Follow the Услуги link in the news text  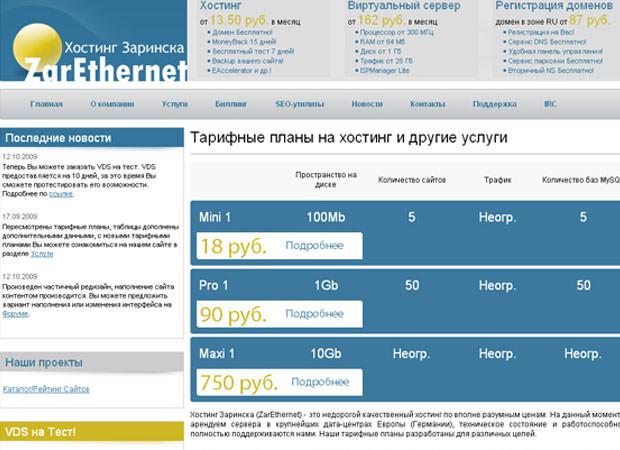42,253
